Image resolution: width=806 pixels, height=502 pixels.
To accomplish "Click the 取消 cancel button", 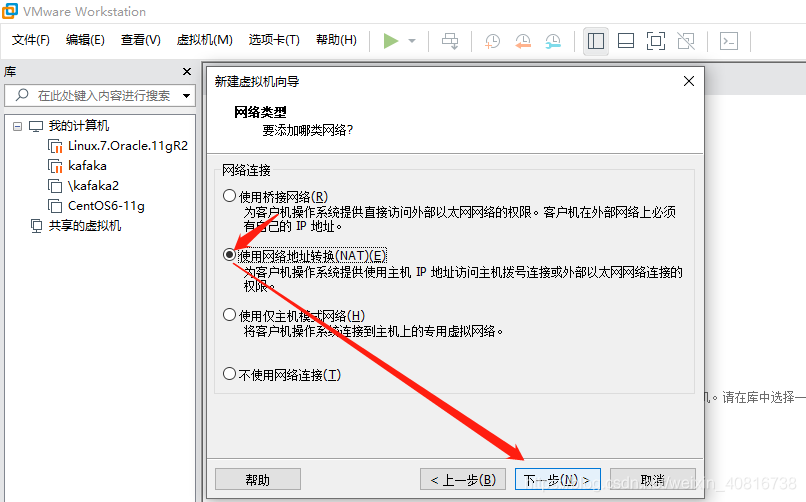I will click(x=653, y=480).
